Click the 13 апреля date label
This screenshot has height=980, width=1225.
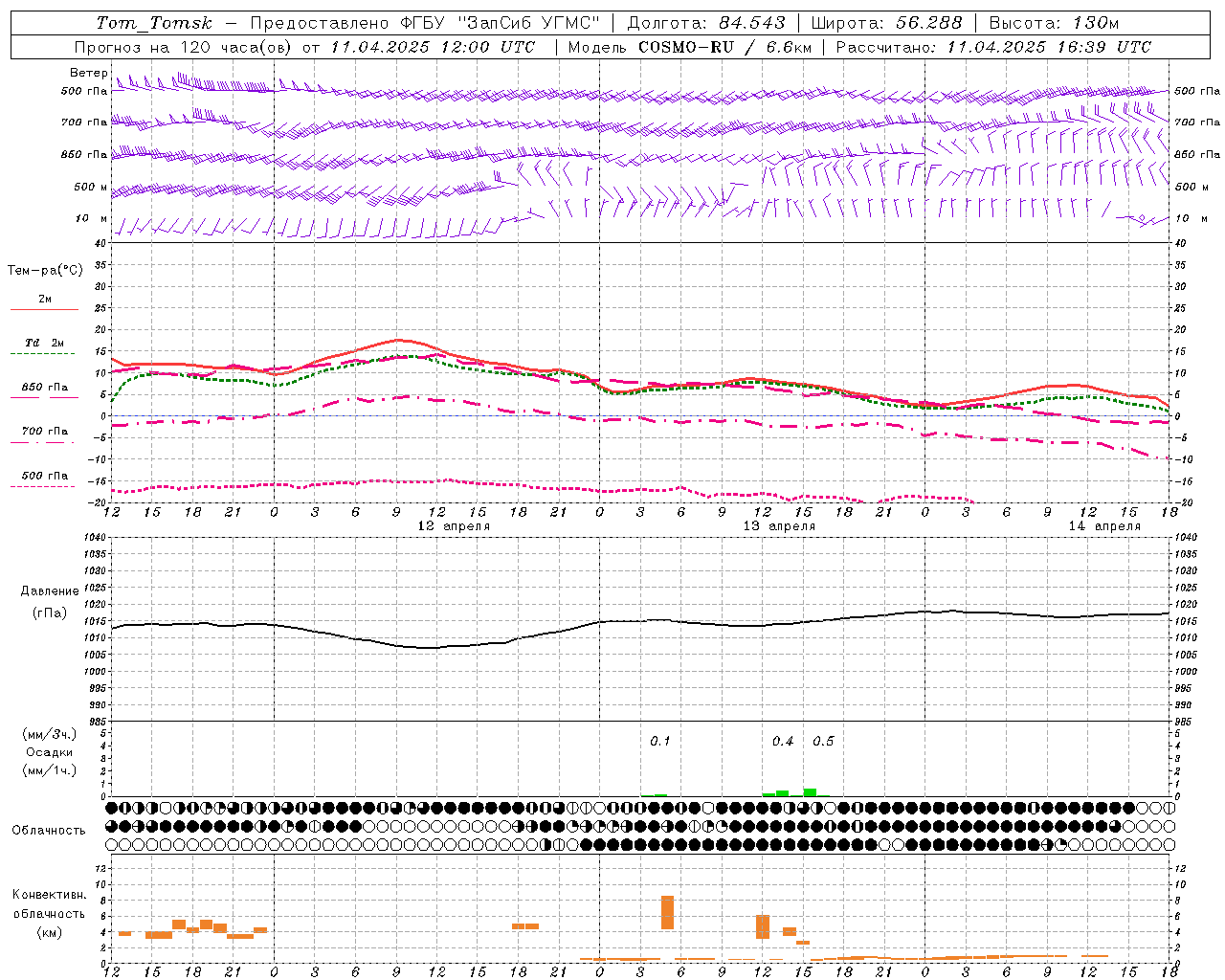(x=779, y=525)
